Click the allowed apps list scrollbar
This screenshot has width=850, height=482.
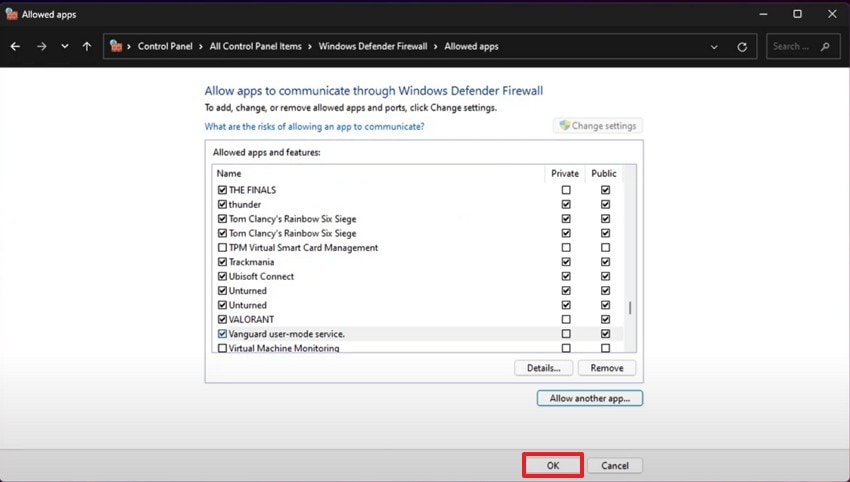630,309
